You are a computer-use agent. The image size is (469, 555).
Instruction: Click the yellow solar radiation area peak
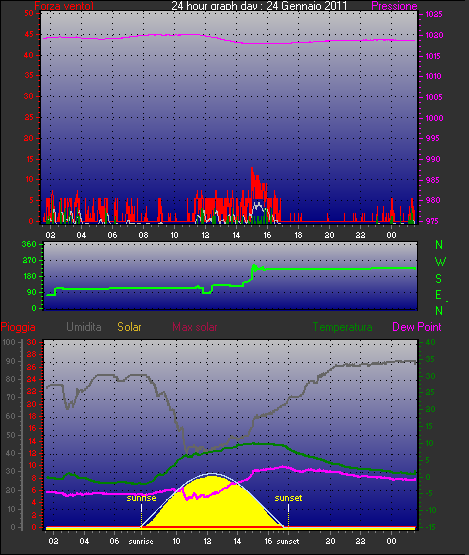[212, 476]
